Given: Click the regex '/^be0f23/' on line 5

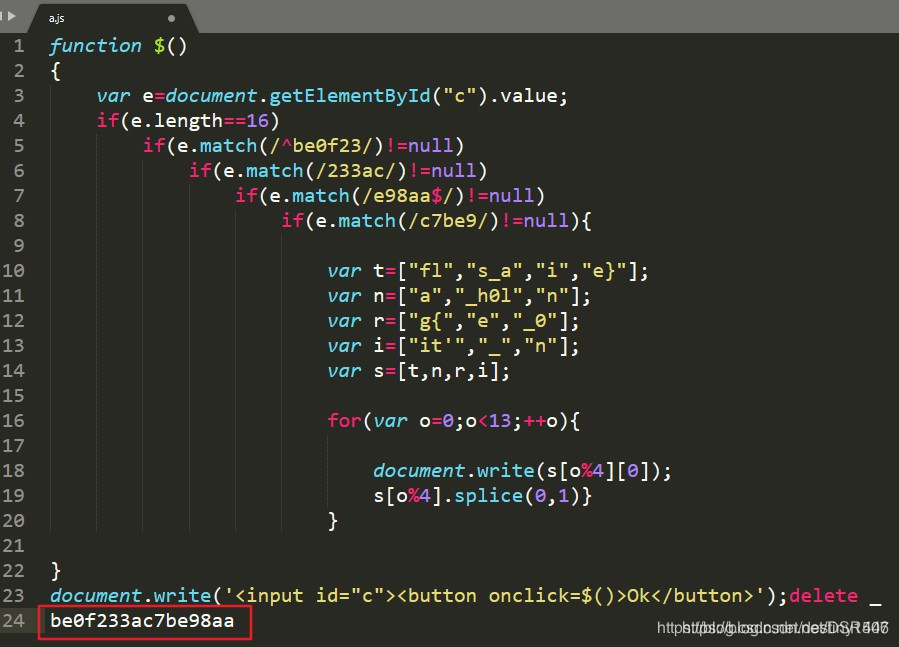Looking at the screenshot, I should click(x=321, y=146).
